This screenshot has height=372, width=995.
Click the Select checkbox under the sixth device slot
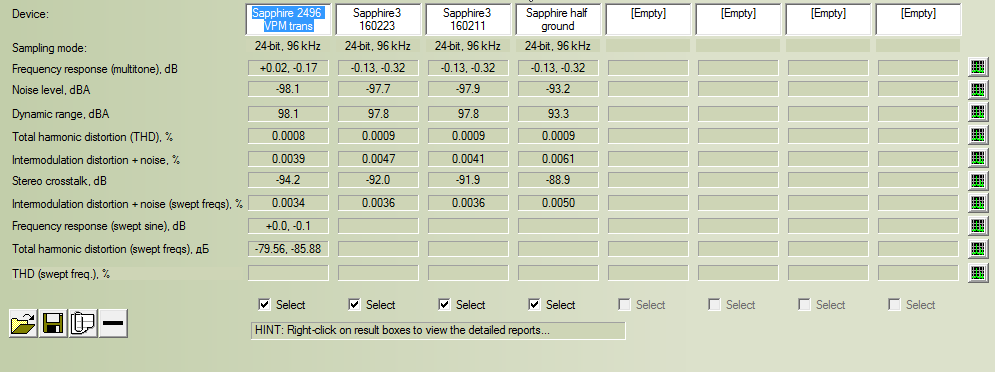click(x=715, y=305)
